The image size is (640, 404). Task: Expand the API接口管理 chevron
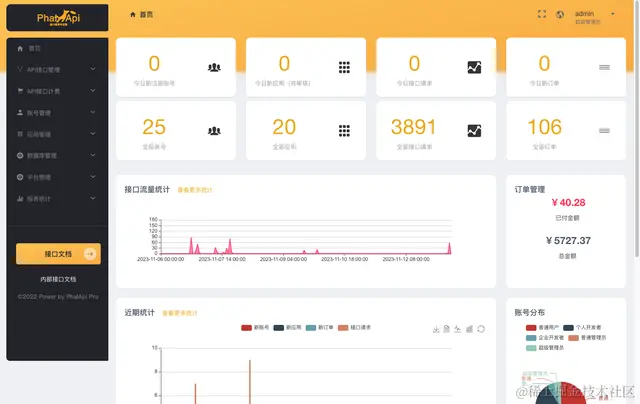(93, 69)
